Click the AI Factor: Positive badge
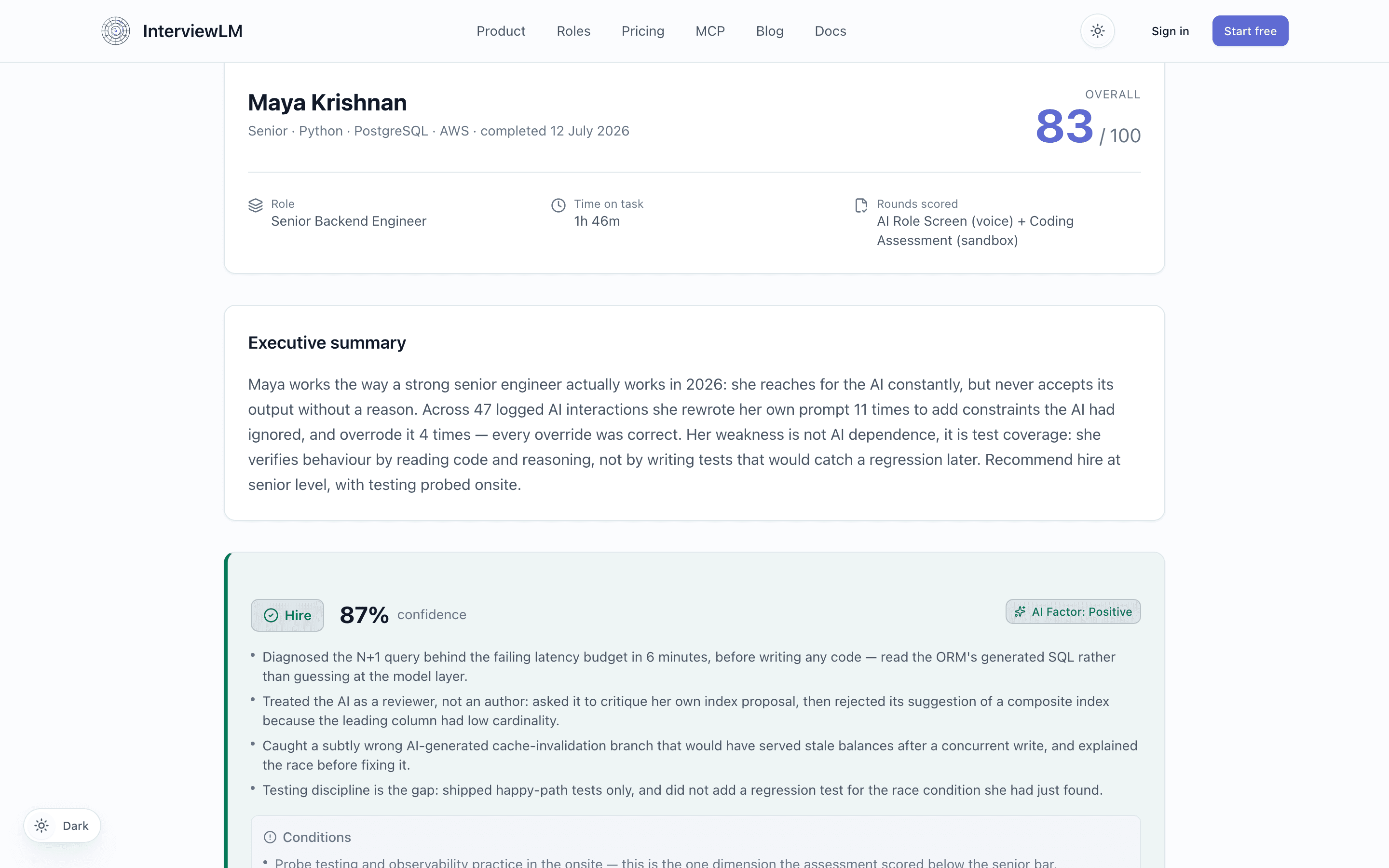Screen dimensions: 1389x868 point(1073,611)
